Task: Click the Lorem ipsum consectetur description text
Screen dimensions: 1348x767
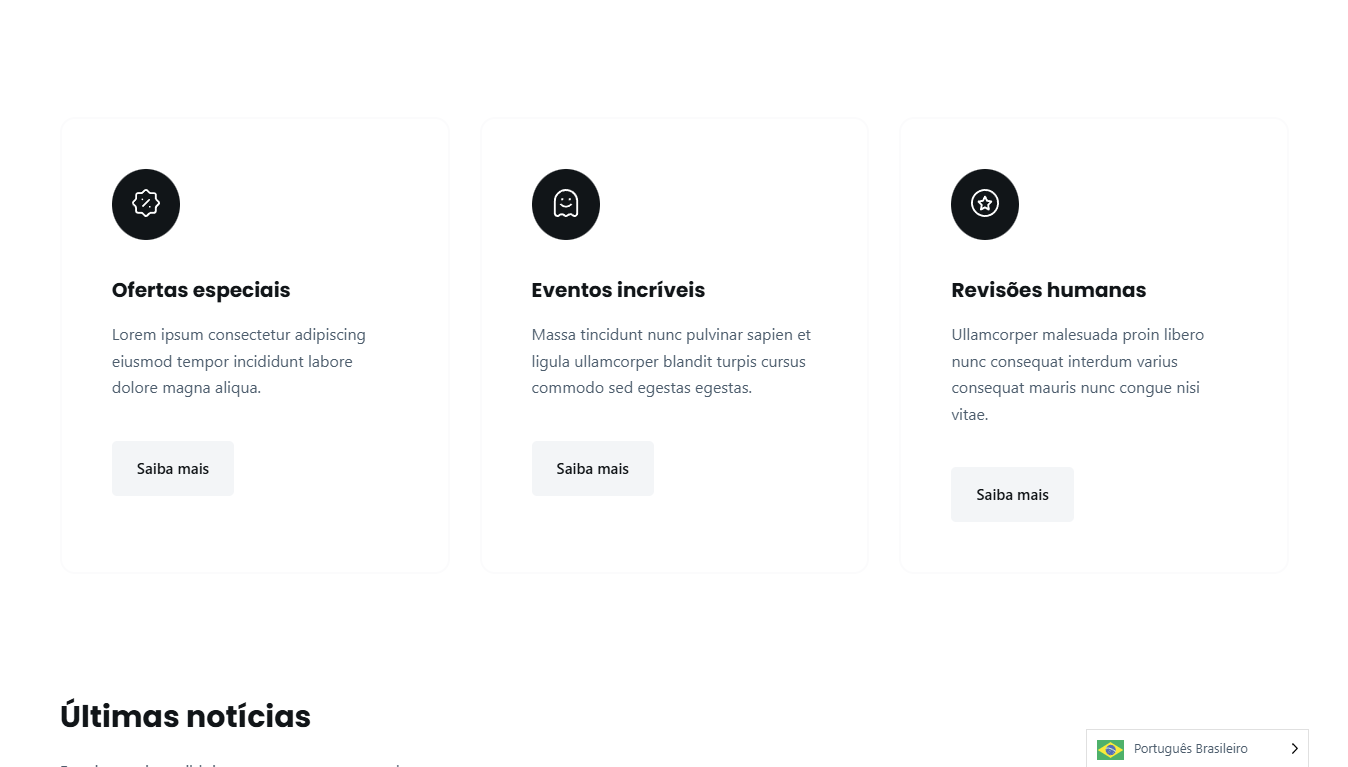Action: coord(239,361)
